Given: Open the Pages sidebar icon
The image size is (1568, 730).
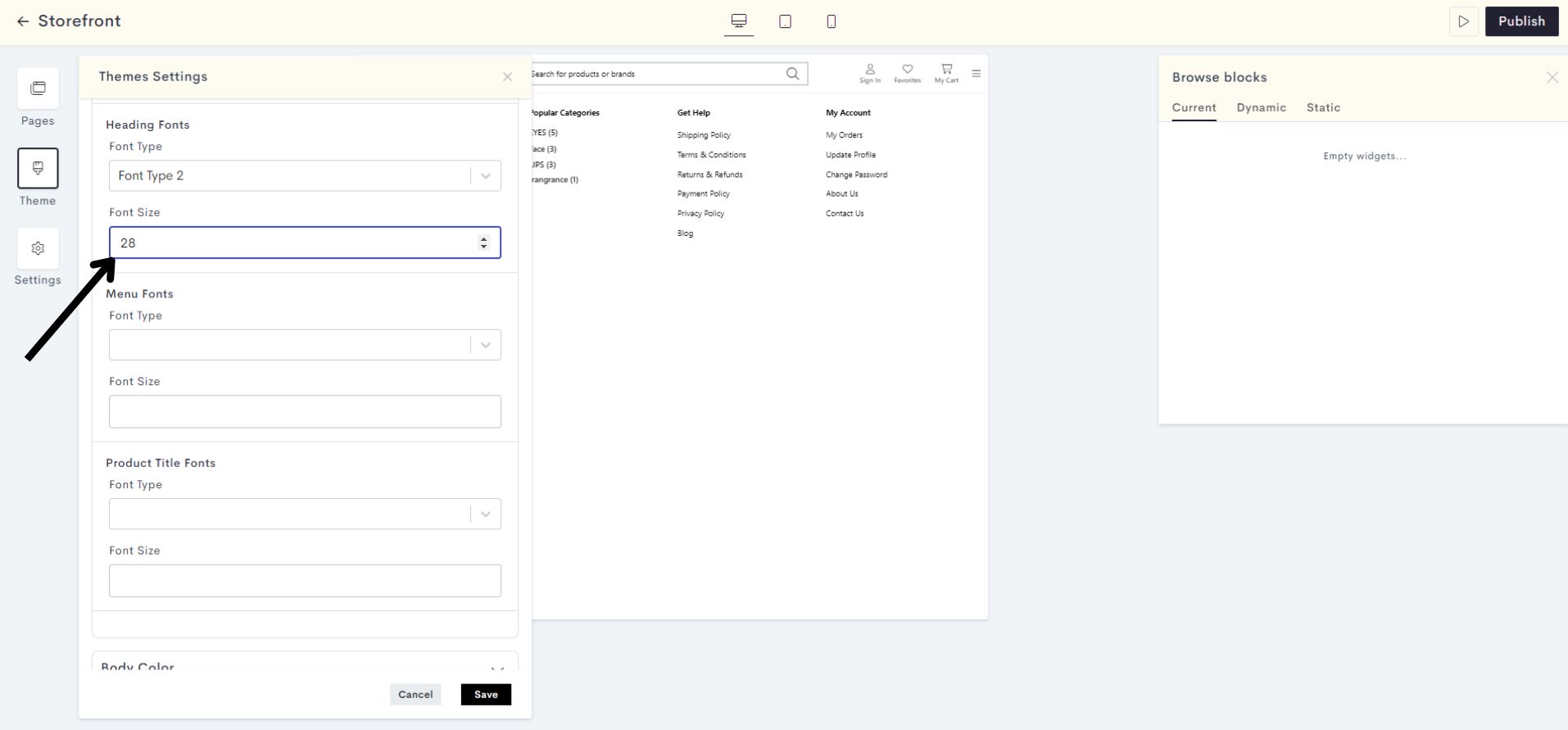Looking at the screenshot, I should pyautogui.click(x=38, y=88).
